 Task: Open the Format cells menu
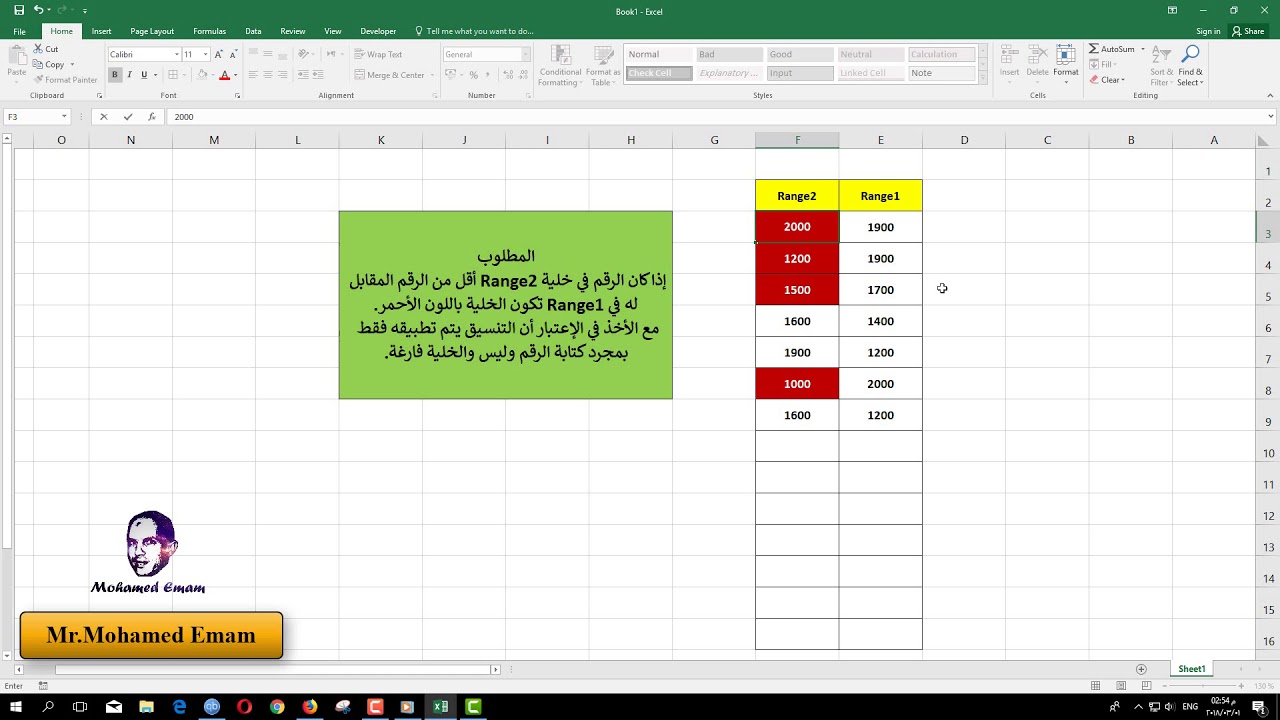coord(1066,62)
